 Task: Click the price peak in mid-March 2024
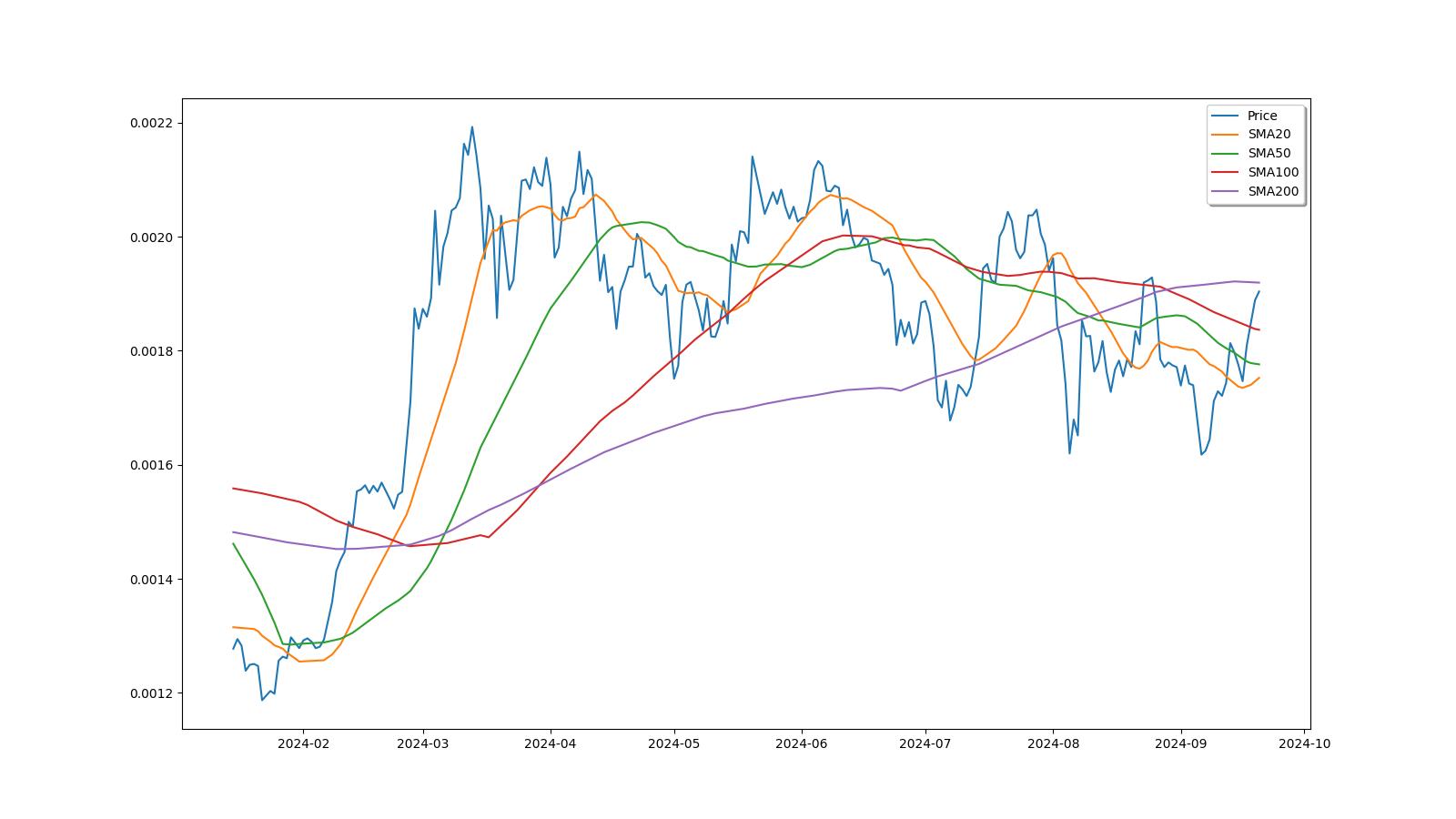[471, 127]
